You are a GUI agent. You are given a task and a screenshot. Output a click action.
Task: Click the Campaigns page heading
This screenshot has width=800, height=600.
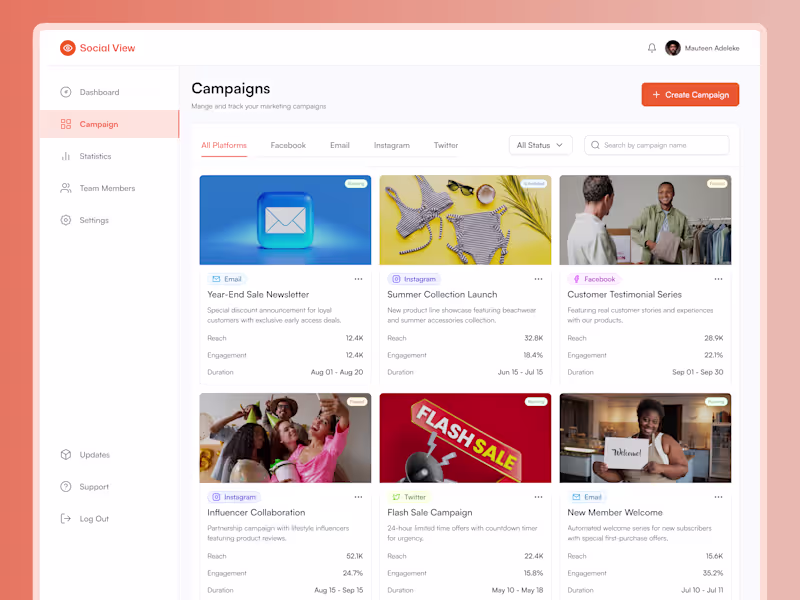click(x=231, y=88)
